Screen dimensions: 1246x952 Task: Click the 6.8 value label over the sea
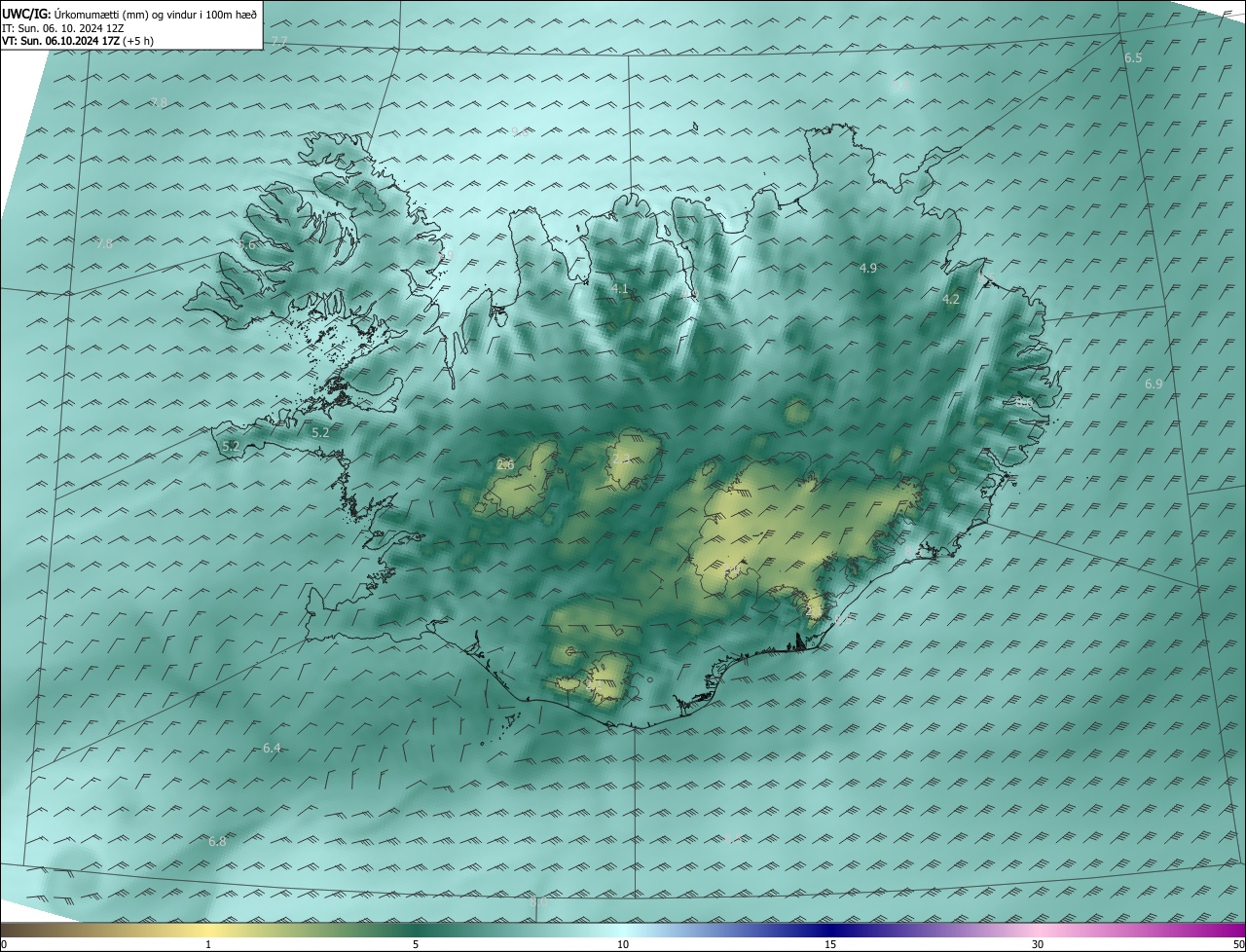coord(217,841)
